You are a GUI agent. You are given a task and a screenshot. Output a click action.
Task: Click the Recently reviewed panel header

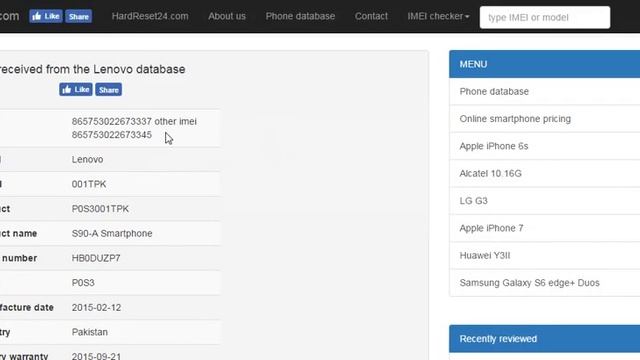544,339
